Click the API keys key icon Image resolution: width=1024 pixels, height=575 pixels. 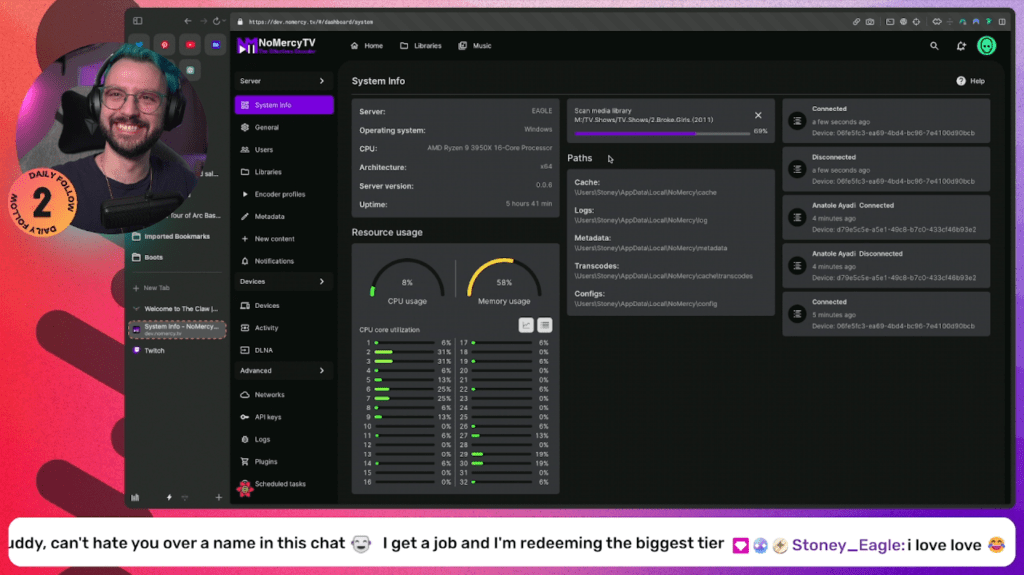(x=245, y=417)
